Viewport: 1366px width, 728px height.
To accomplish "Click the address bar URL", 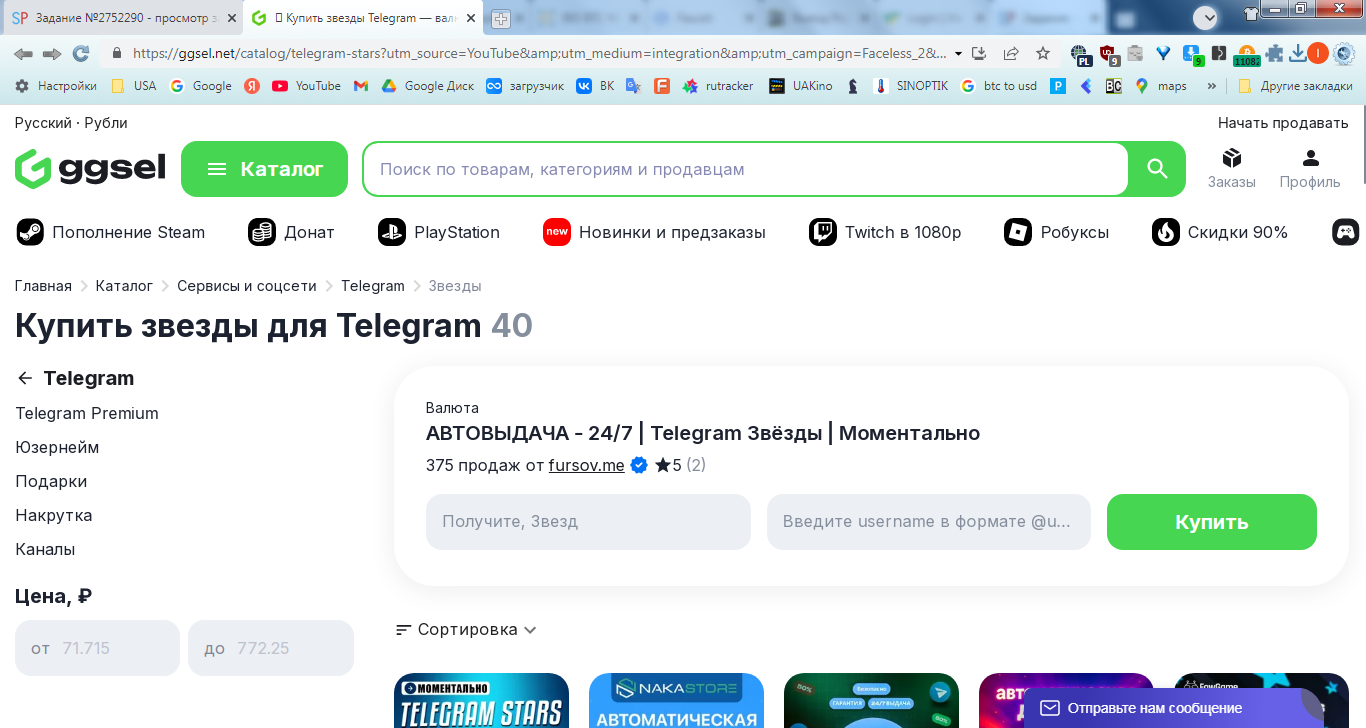I will 540,53.
